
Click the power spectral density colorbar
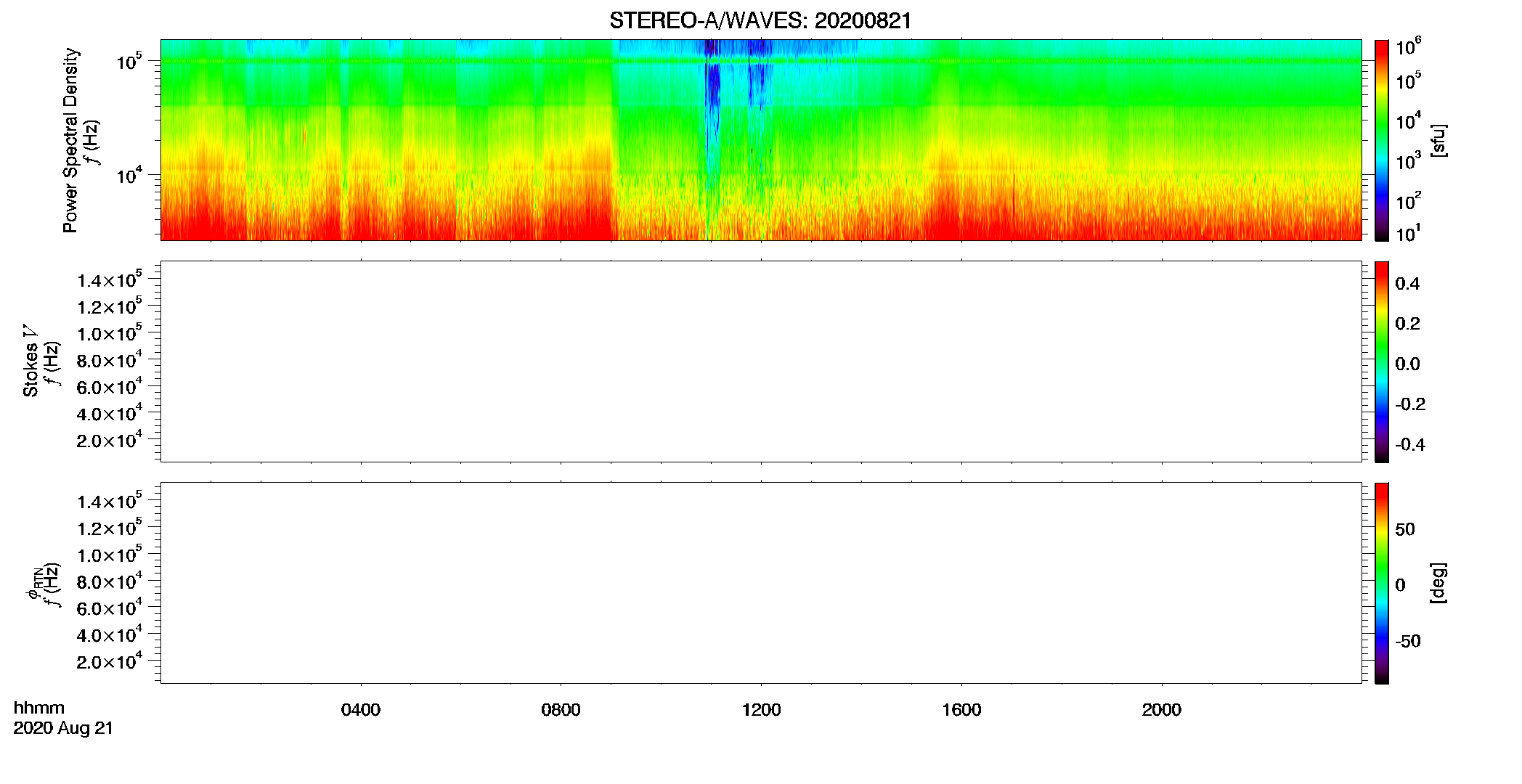[1382, 140]
